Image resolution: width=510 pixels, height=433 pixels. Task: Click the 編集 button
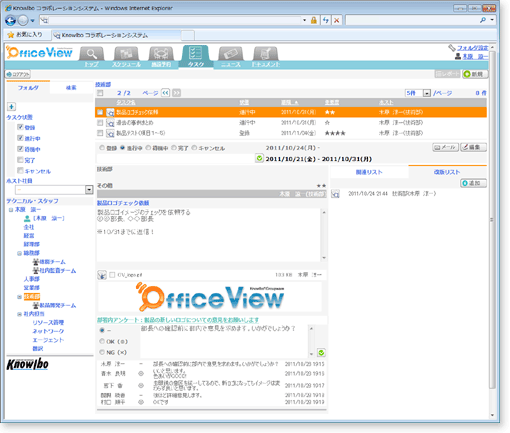click(x=473, y=147)
